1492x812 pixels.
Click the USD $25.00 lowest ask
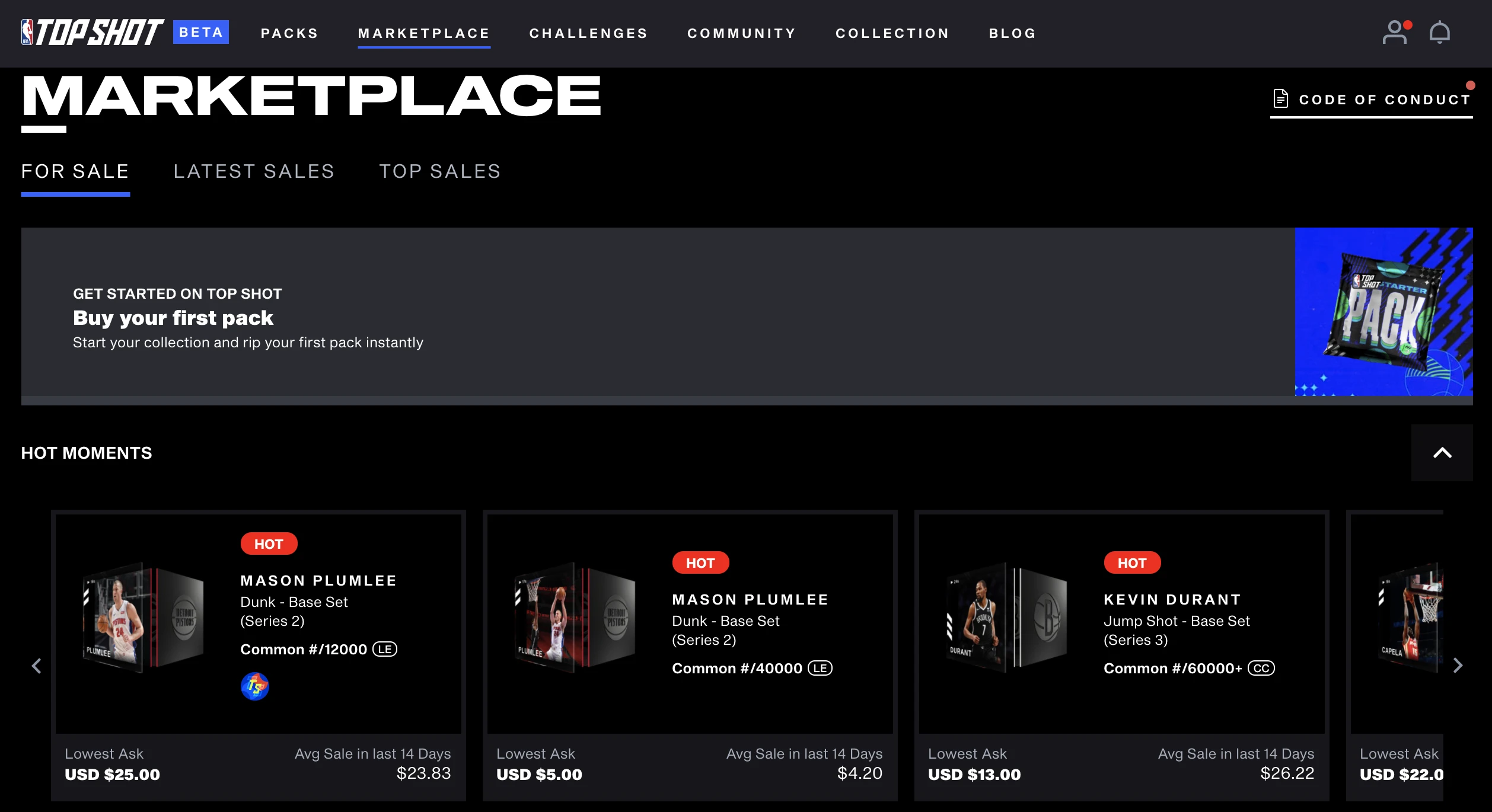click(112, 775)
